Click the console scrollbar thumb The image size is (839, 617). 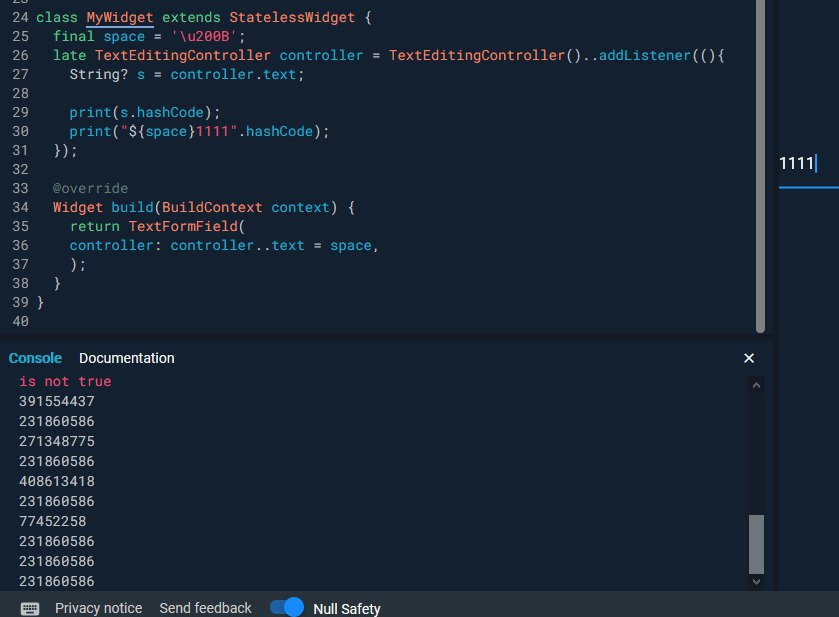tap(756, 544)
